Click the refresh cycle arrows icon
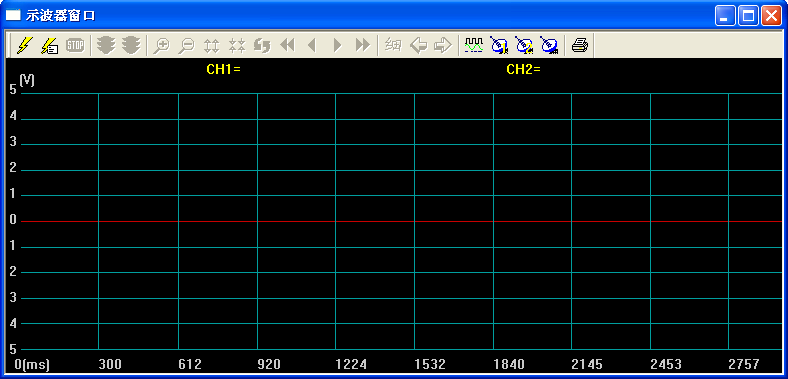Viewport: 788px width, 379px height. pyautogui.click(x=262, y=45)
